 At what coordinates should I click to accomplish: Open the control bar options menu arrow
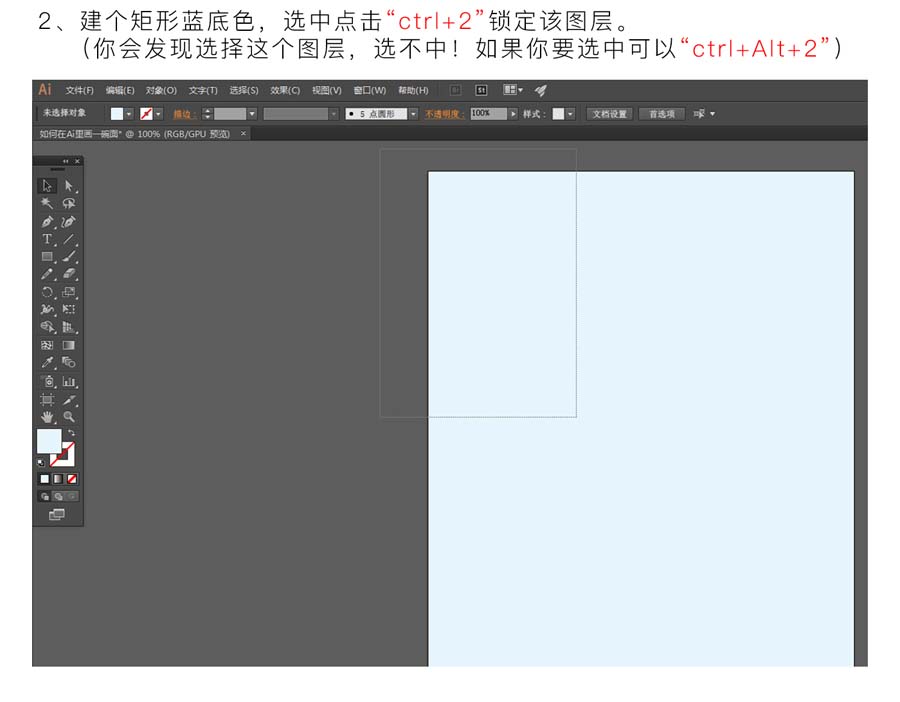[712, 114]
